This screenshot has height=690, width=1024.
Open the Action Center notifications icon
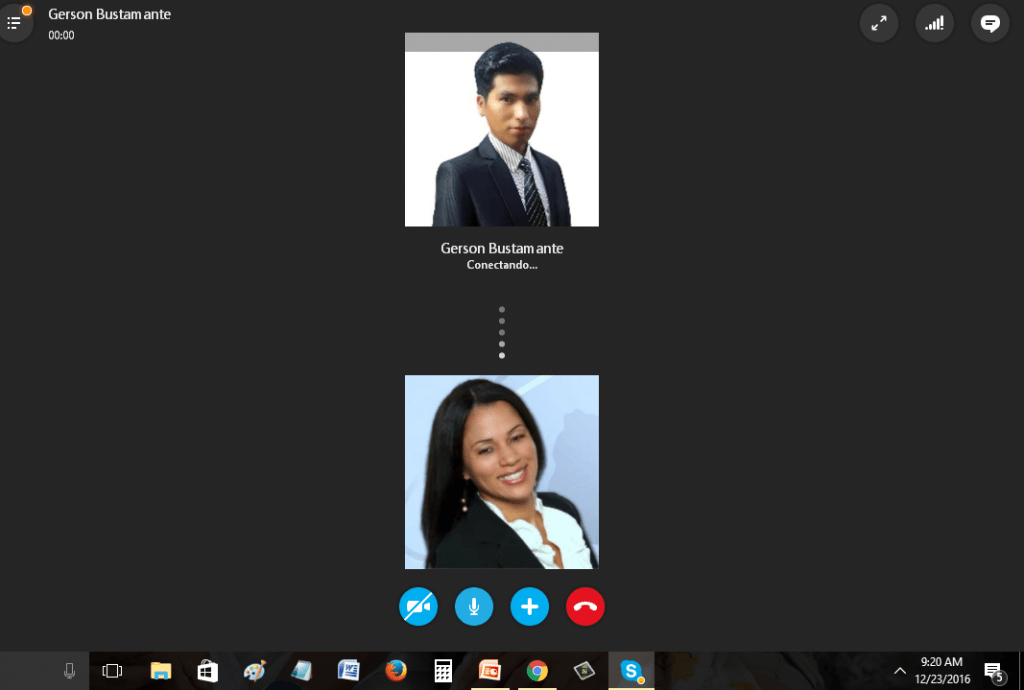(993, 671)
